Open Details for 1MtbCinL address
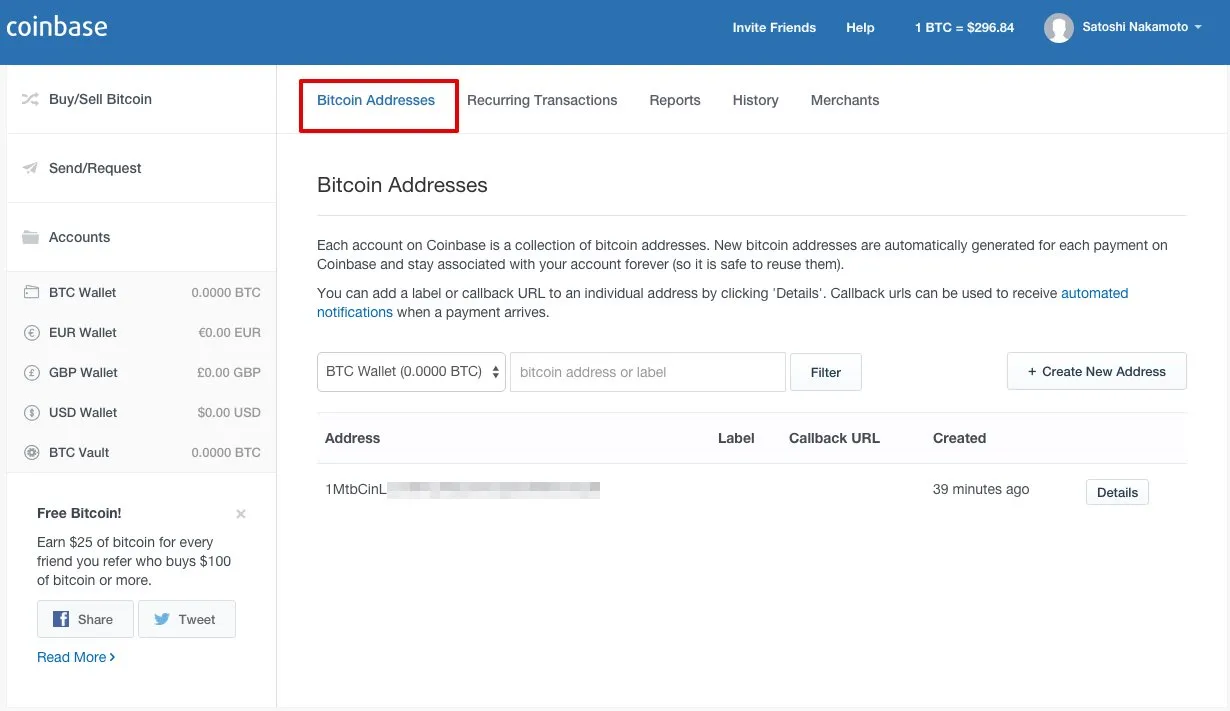Viewport: 1230px width, 711px height. [1117, 492]
